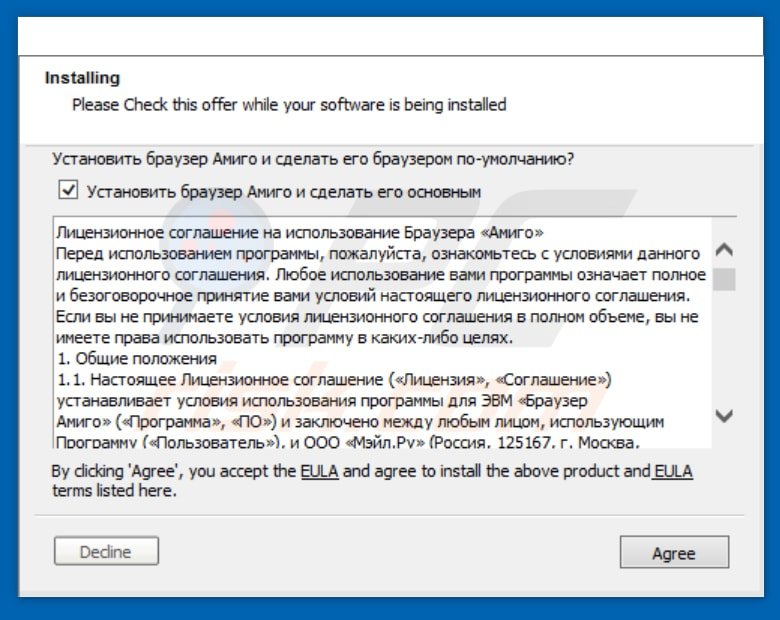The height and width of the screenshot is (620, 780).
Task: Click the '1. Общие положения' section heading
Action: [137, 359]
